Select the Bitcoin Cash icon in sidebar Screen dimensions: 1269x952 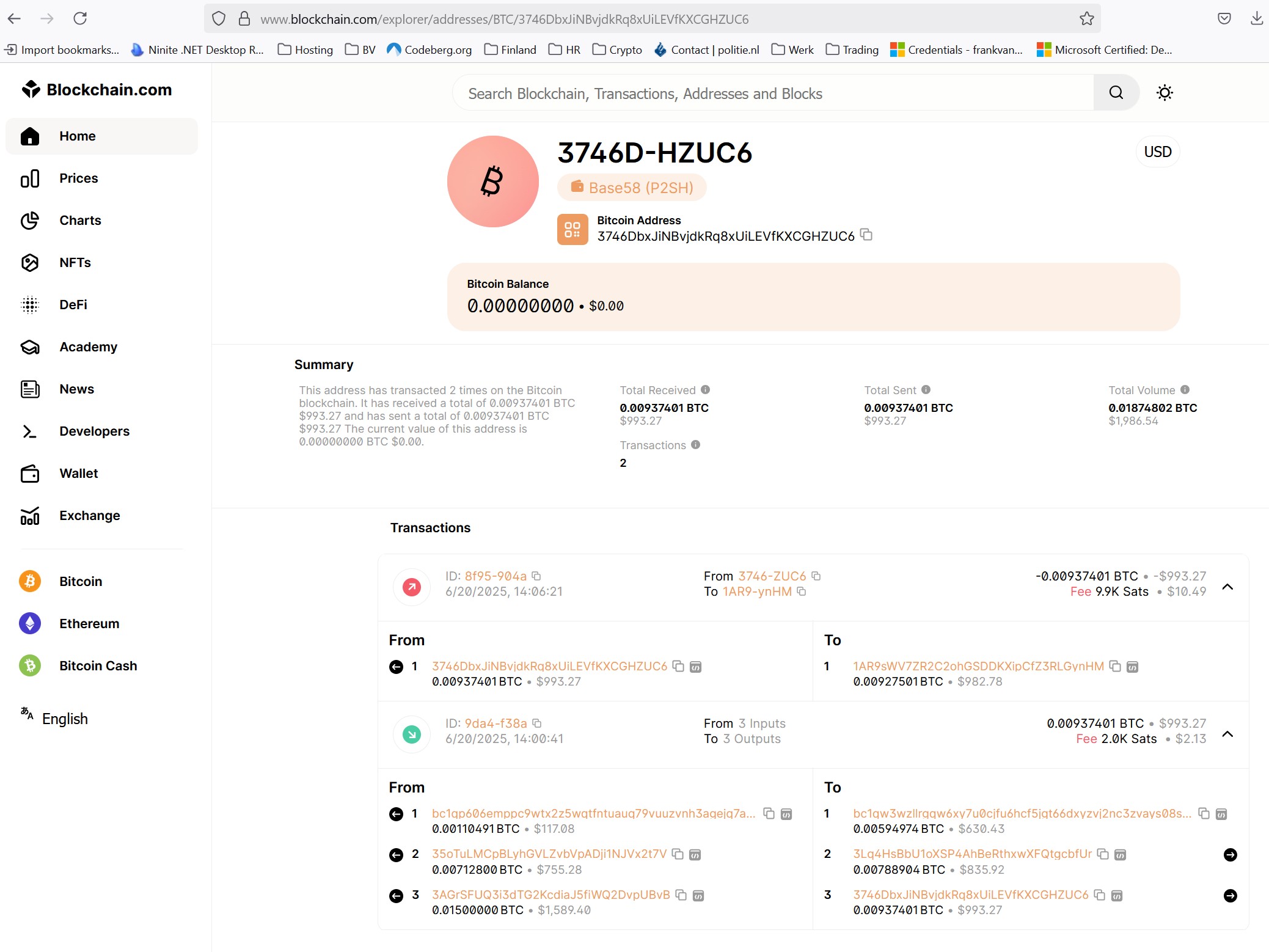(x=31, y=665)
